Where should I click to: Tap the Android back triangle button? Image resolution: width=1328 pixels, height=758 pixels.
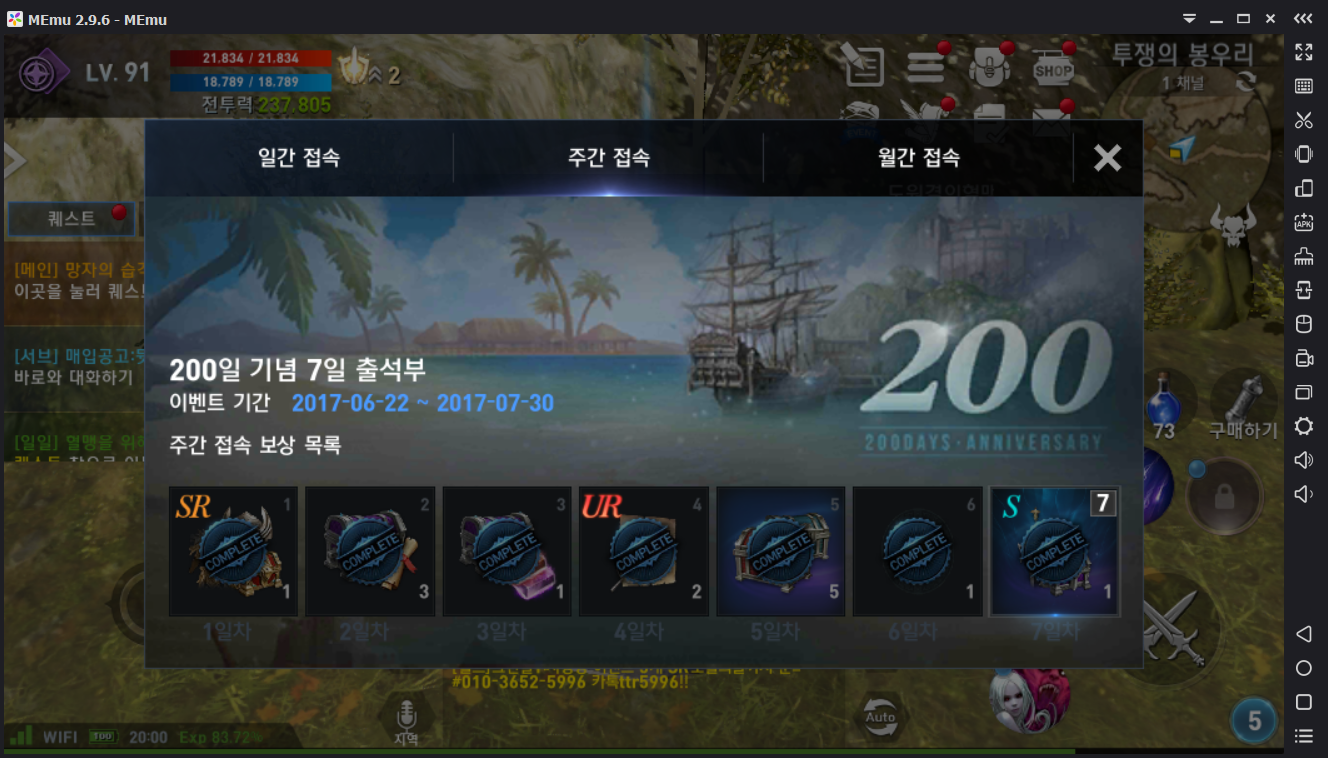tap(1303, 634)
